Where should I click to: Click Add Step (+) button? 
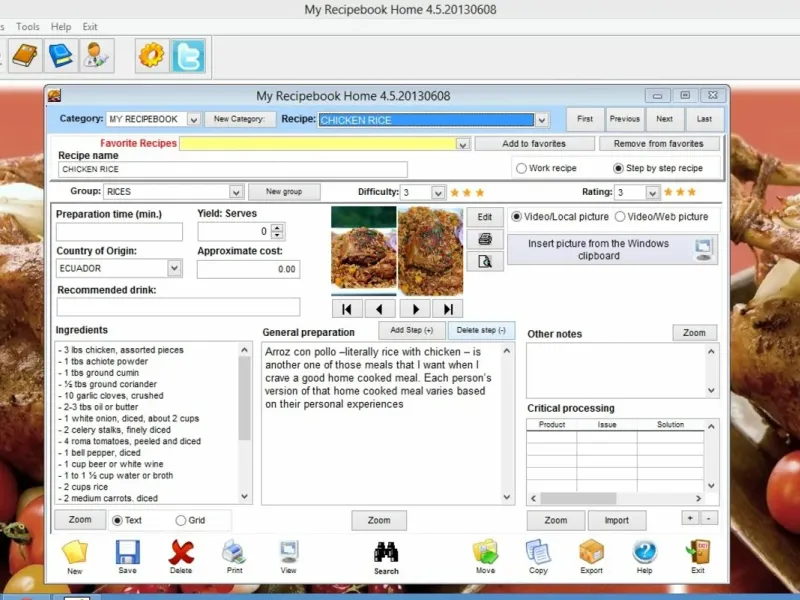pyautogui.click(x=412, y=330)
